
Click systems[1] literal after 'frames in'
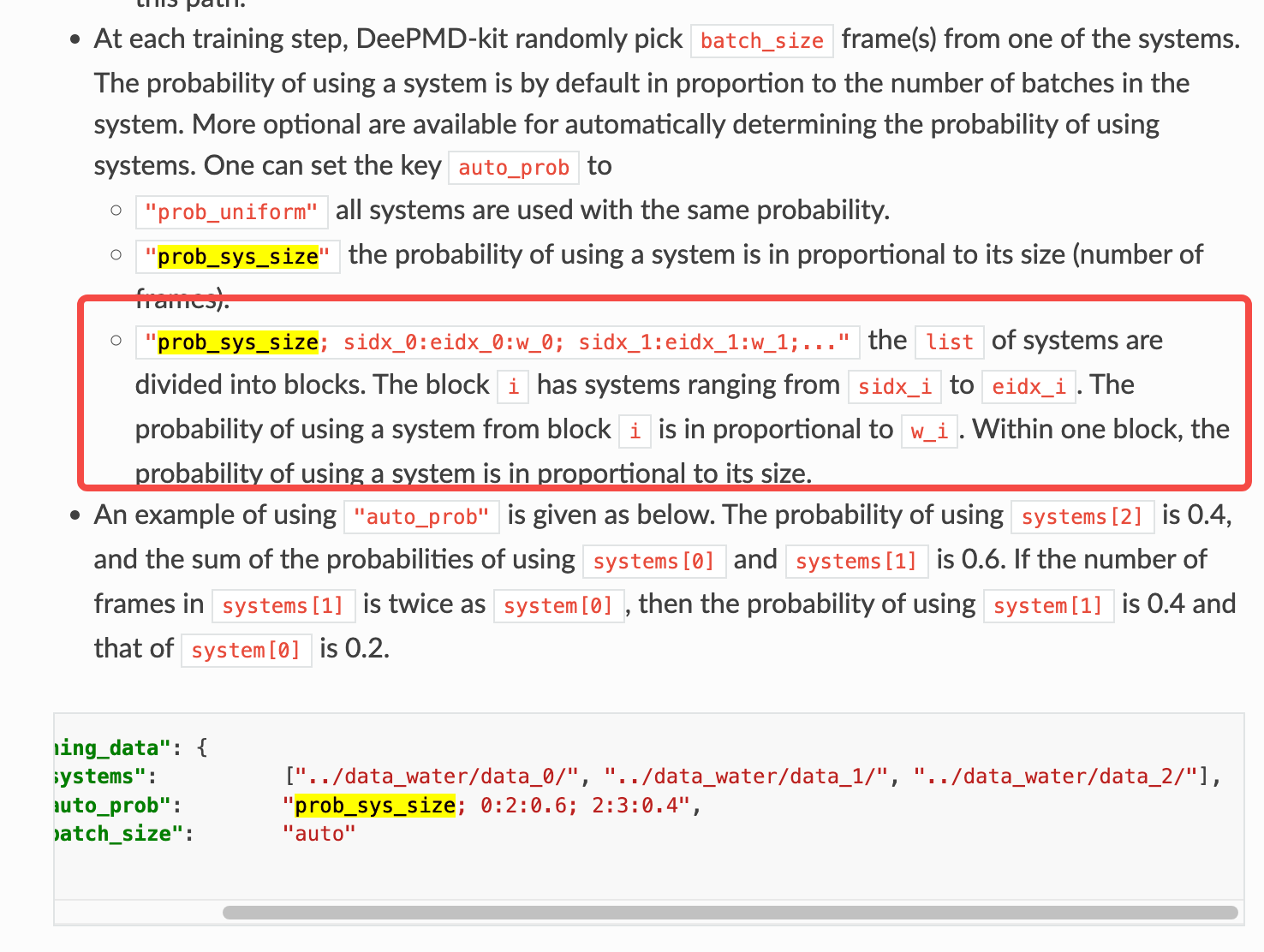point(283,605)
